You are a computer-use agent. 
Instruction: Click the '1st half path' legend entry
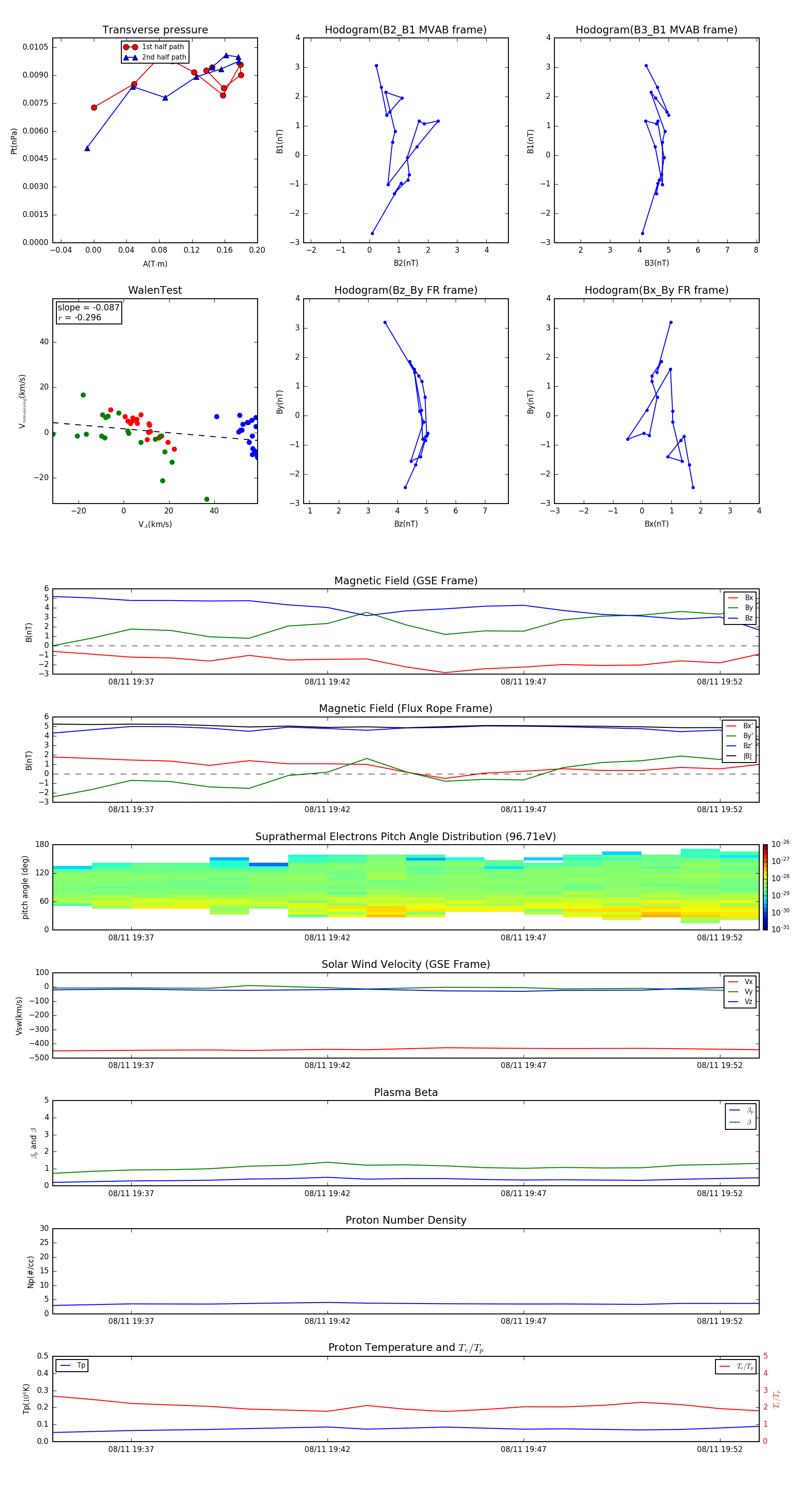click(155, 47)
